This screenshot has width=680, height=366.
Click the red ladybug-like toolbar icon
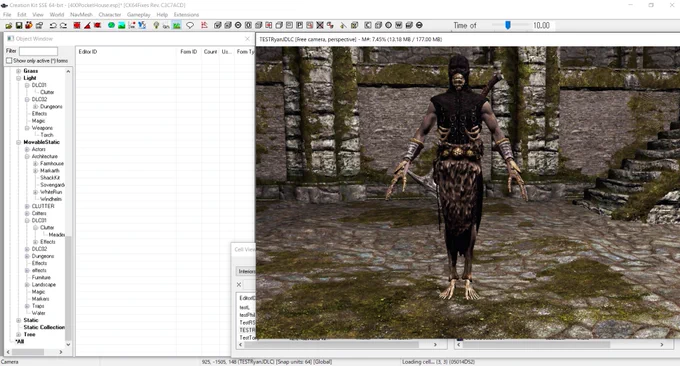click(x=29, y=26)
